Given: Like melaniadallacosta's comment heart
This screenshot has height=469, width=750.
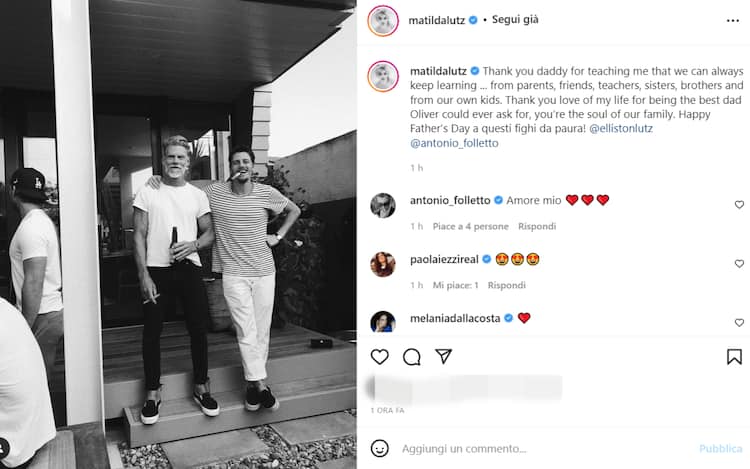Looking at the screenshot, I should click(739, 323).
